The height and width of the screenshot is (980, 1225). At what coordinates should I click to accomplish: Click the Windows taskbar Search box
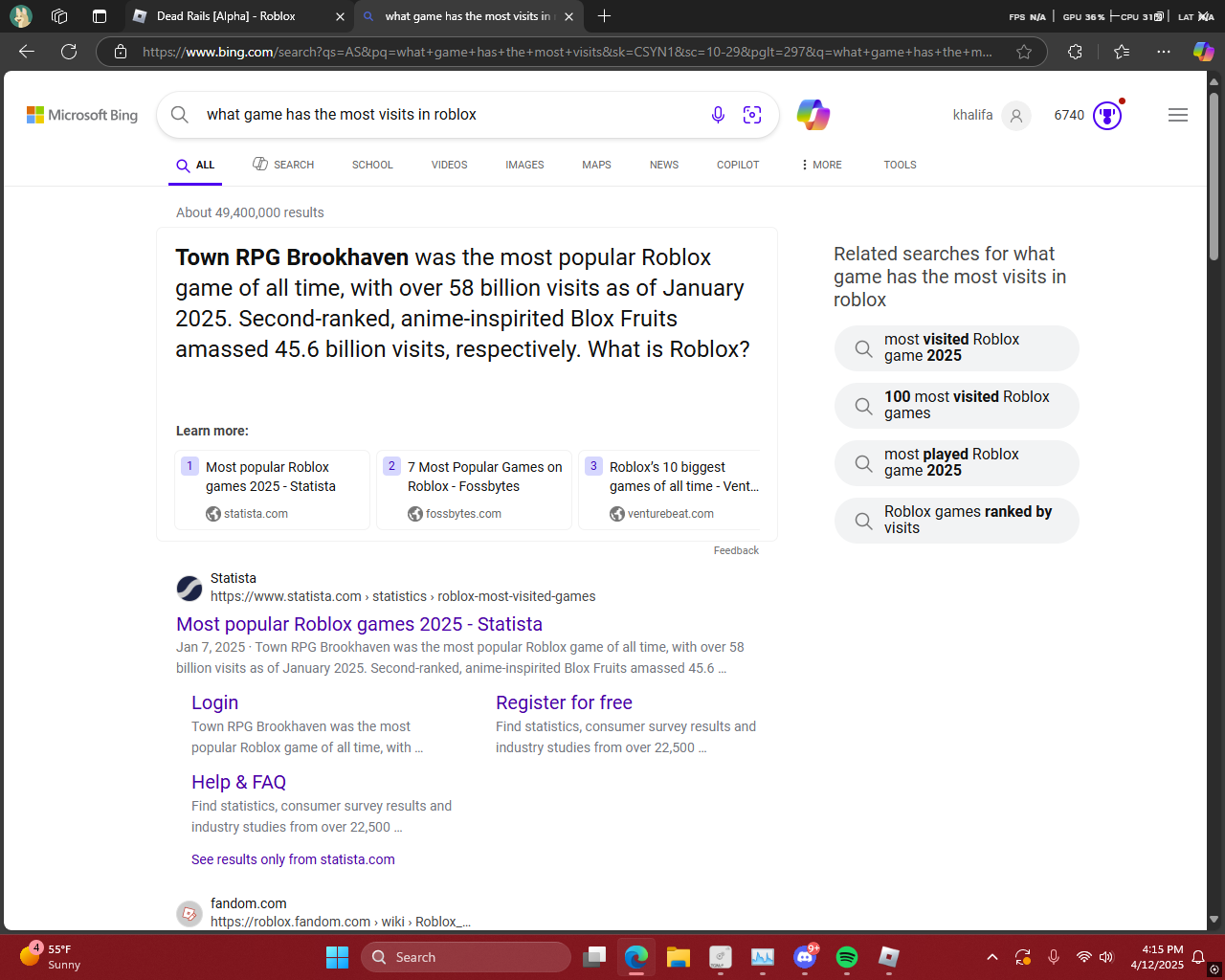point(465,957)
